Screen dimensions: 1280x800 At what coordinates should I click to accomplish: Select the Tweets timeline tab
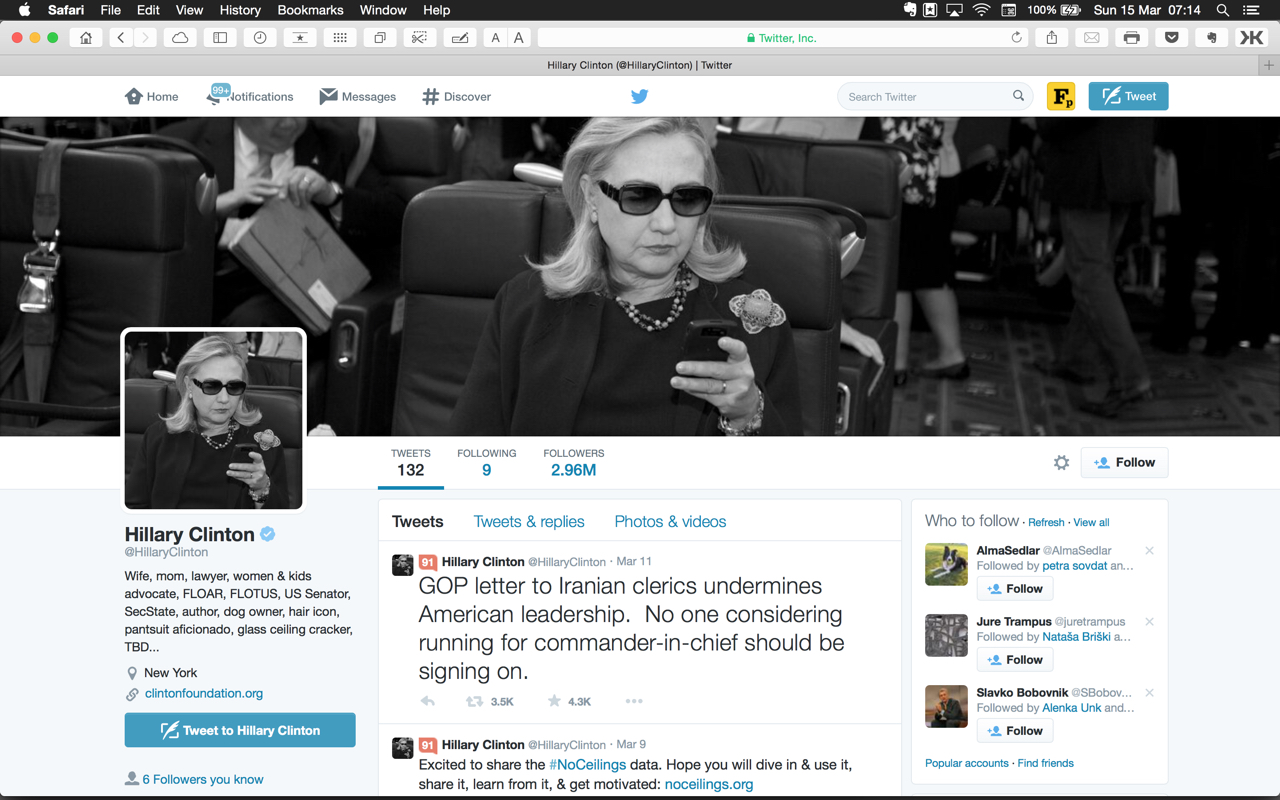[x=418, y=522]
